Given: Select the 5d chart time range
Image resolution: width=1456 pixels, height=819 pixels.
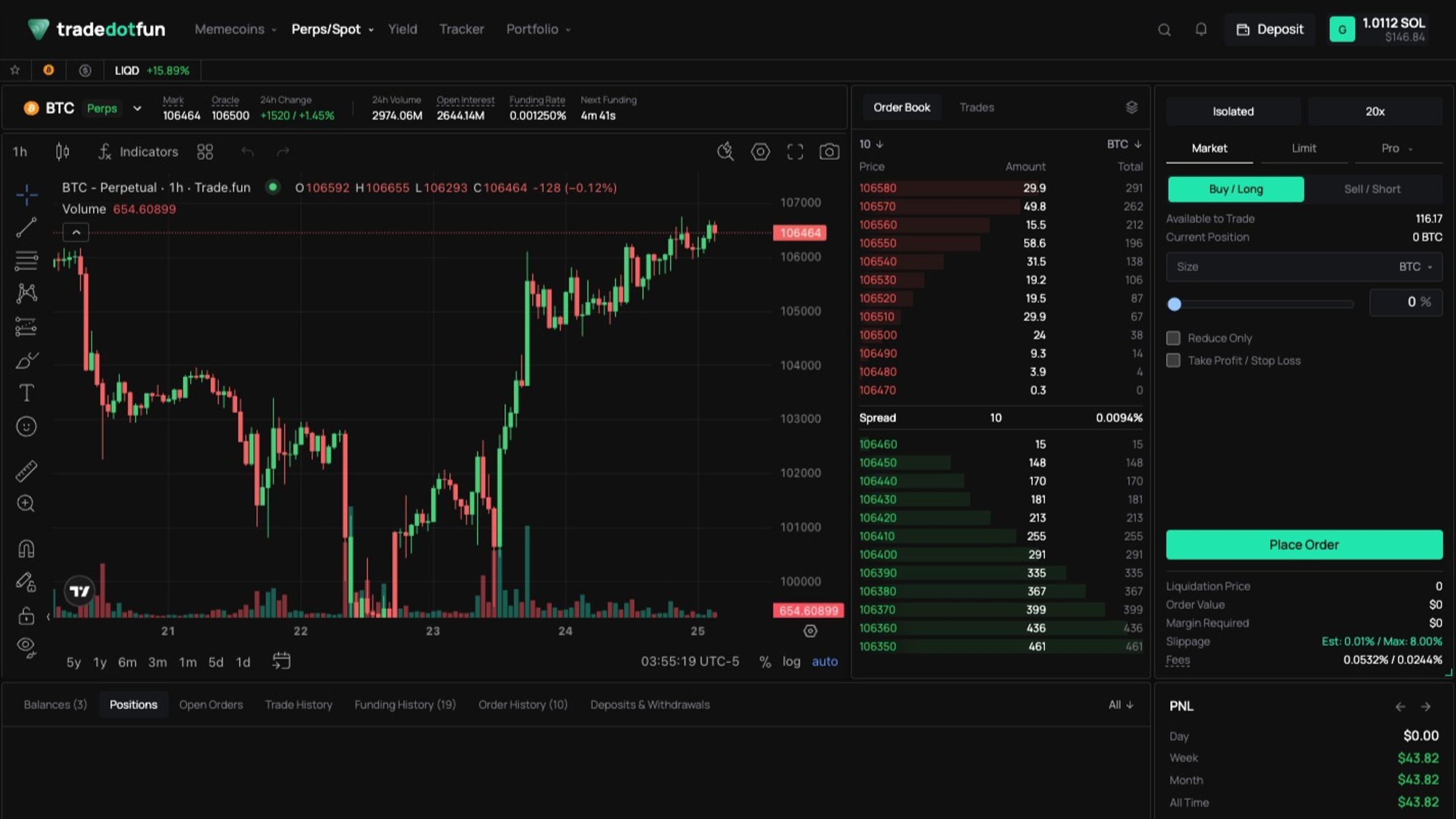Looking at the screenshot, I should 216,662.
